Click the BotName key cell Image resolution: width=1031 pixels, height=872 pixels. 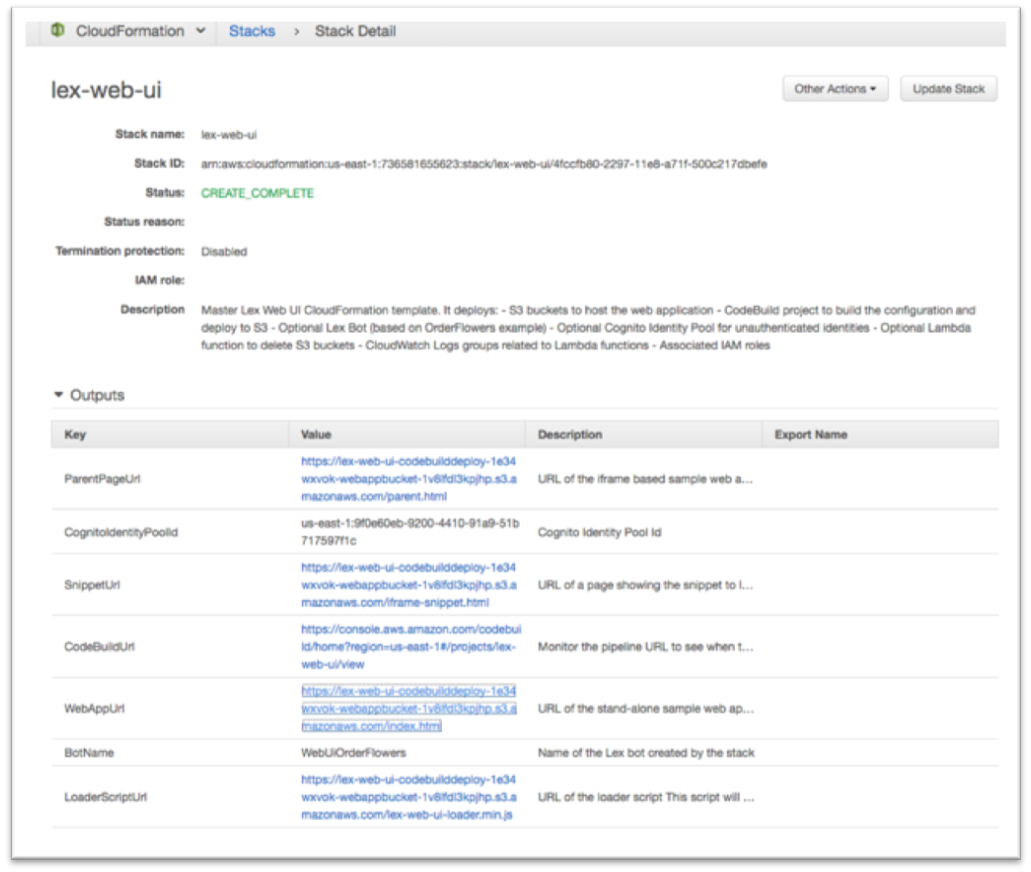click(89, 752)
